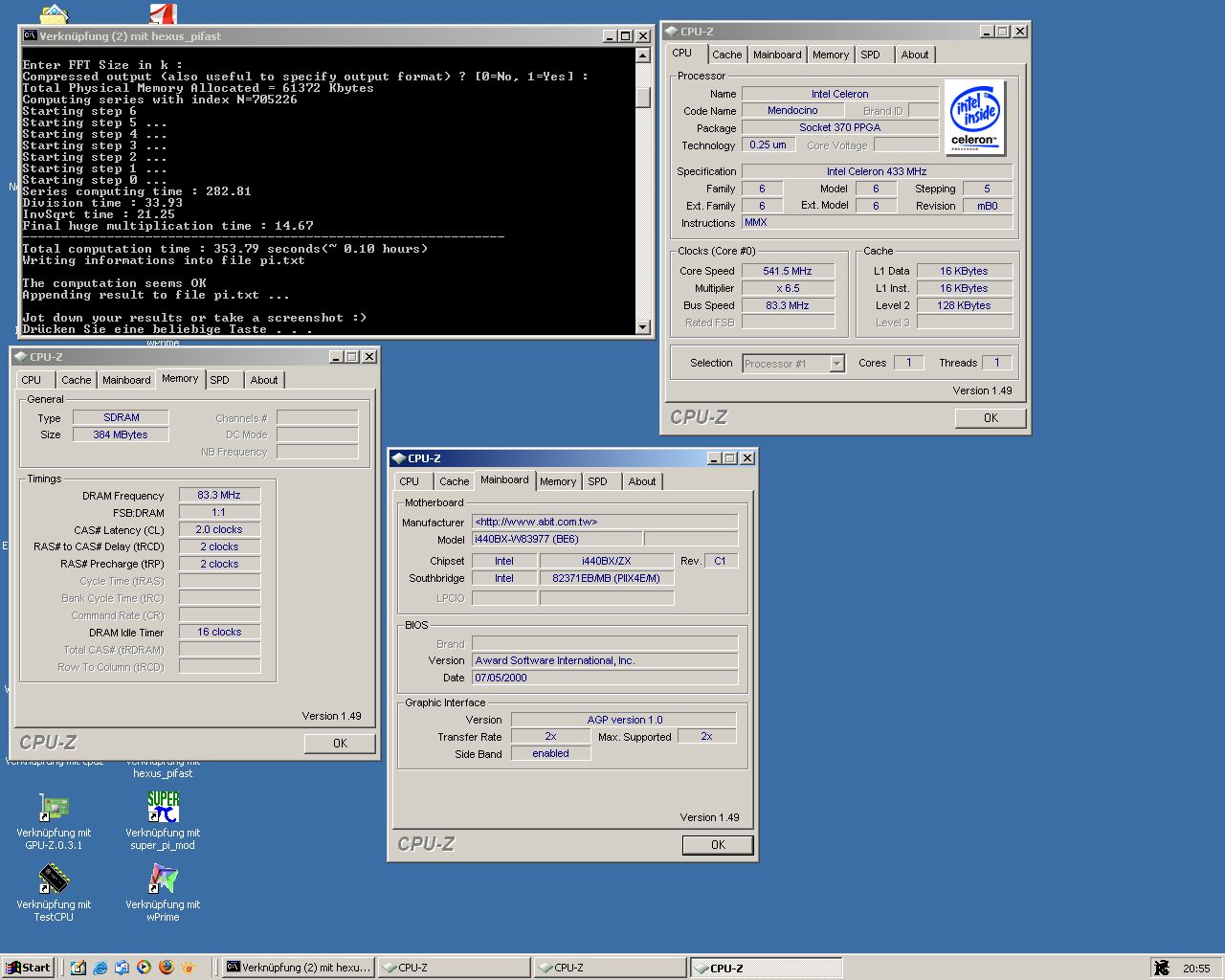Screen dimensions: 1225x980
Task: Click the Bus Speed 83.3 MHz field
Action: coord(788,306)
